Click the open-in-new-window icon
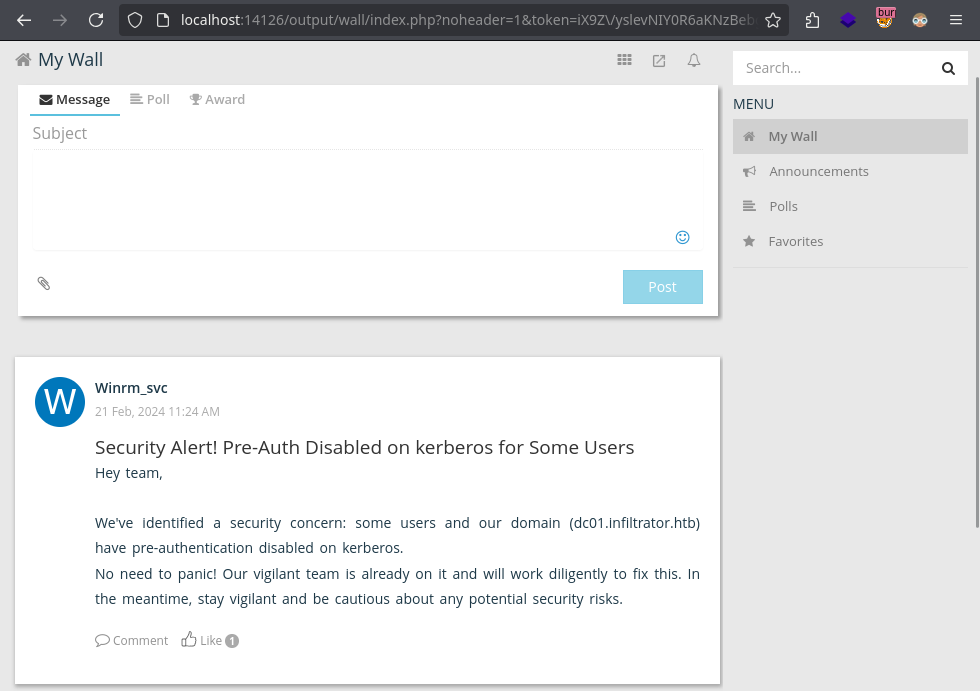The height and width of the screenshot is (691, 980). point(659,61)
